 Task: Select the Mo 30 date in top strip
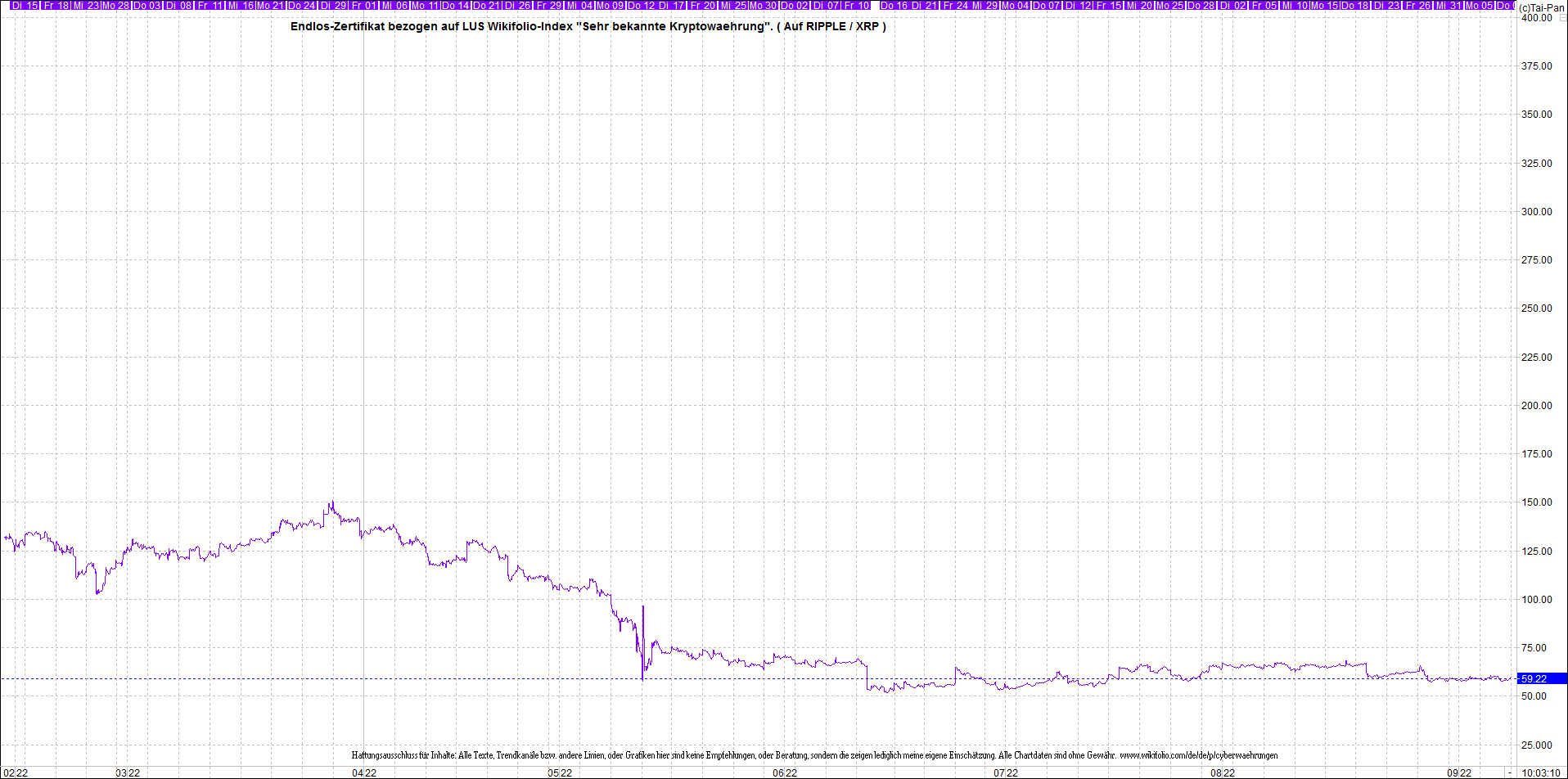coord(764,6)
